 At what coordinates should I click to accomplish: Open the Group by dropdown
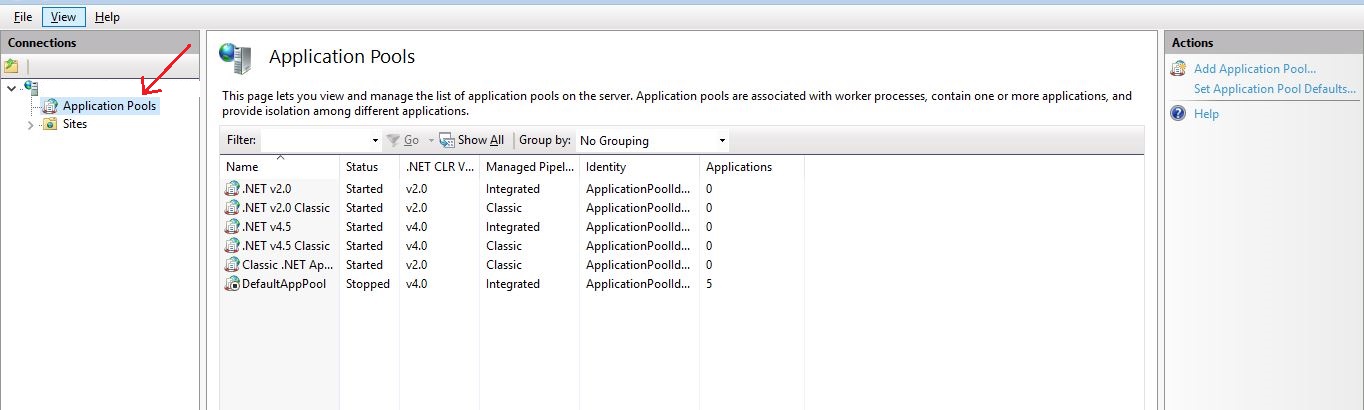tap(722, 141)
